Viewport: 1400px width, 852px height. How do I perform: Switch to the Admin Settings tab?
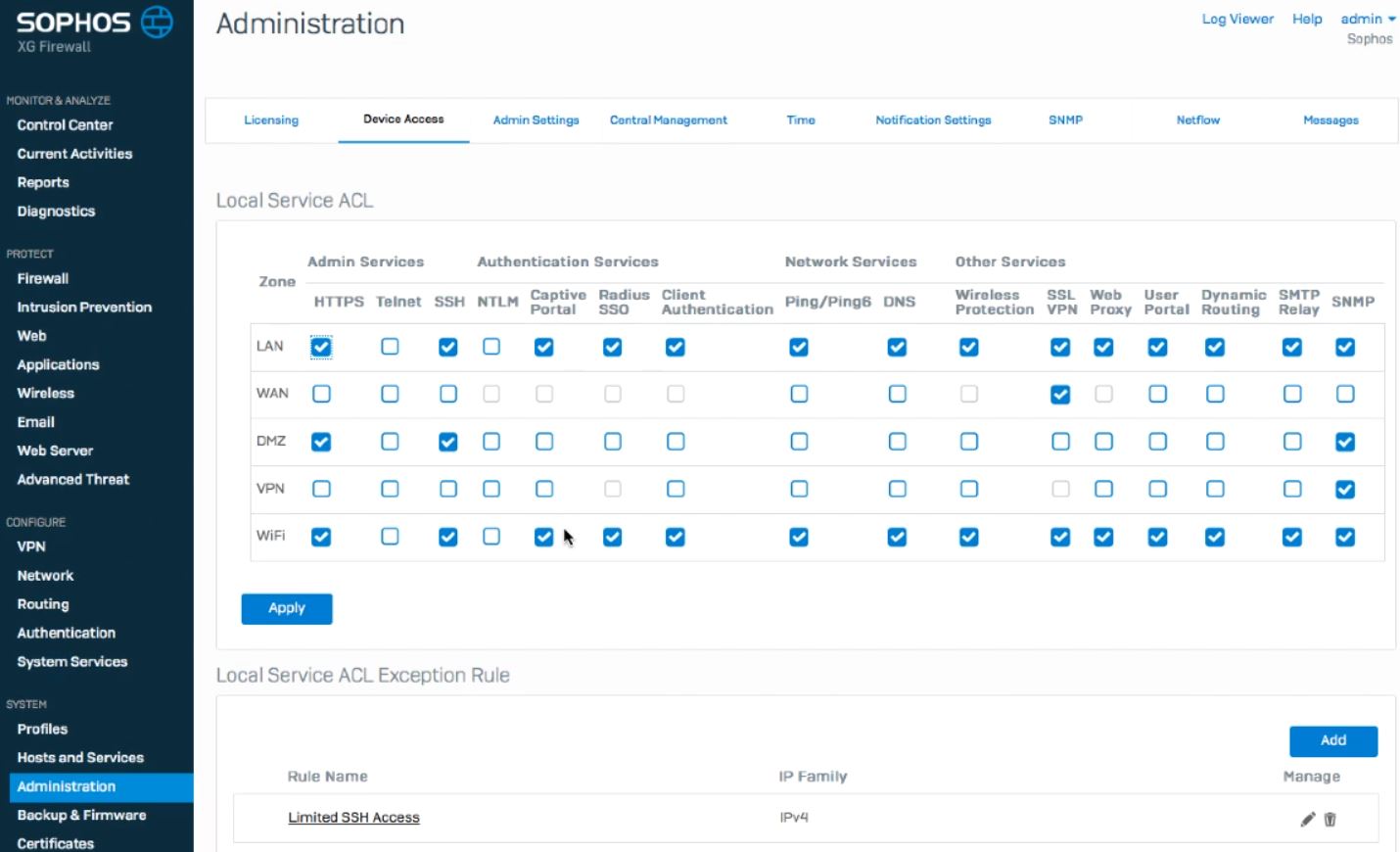click(536, 119)
